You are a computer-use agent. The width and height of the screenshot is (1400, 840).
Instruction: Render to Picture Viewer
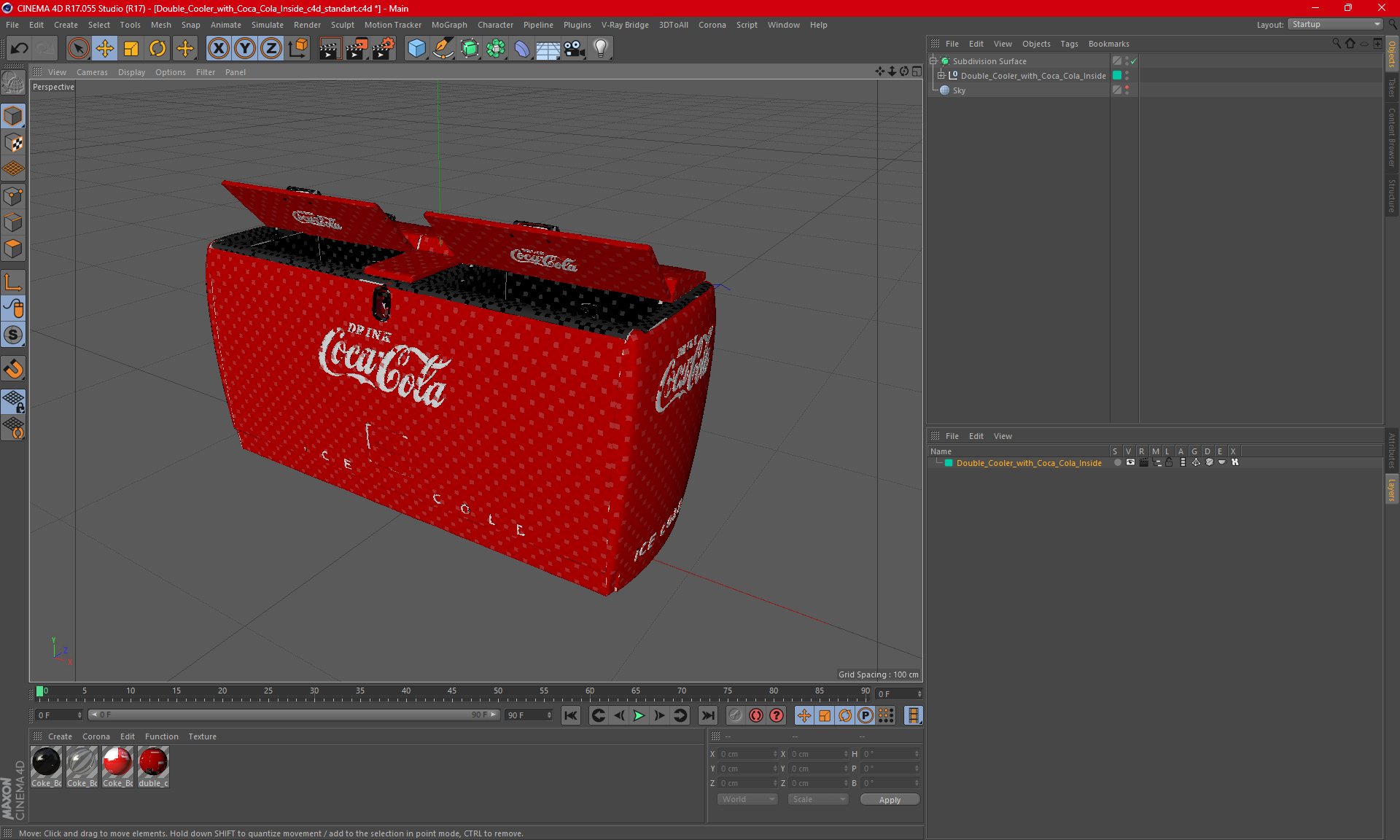pos(357,49)
